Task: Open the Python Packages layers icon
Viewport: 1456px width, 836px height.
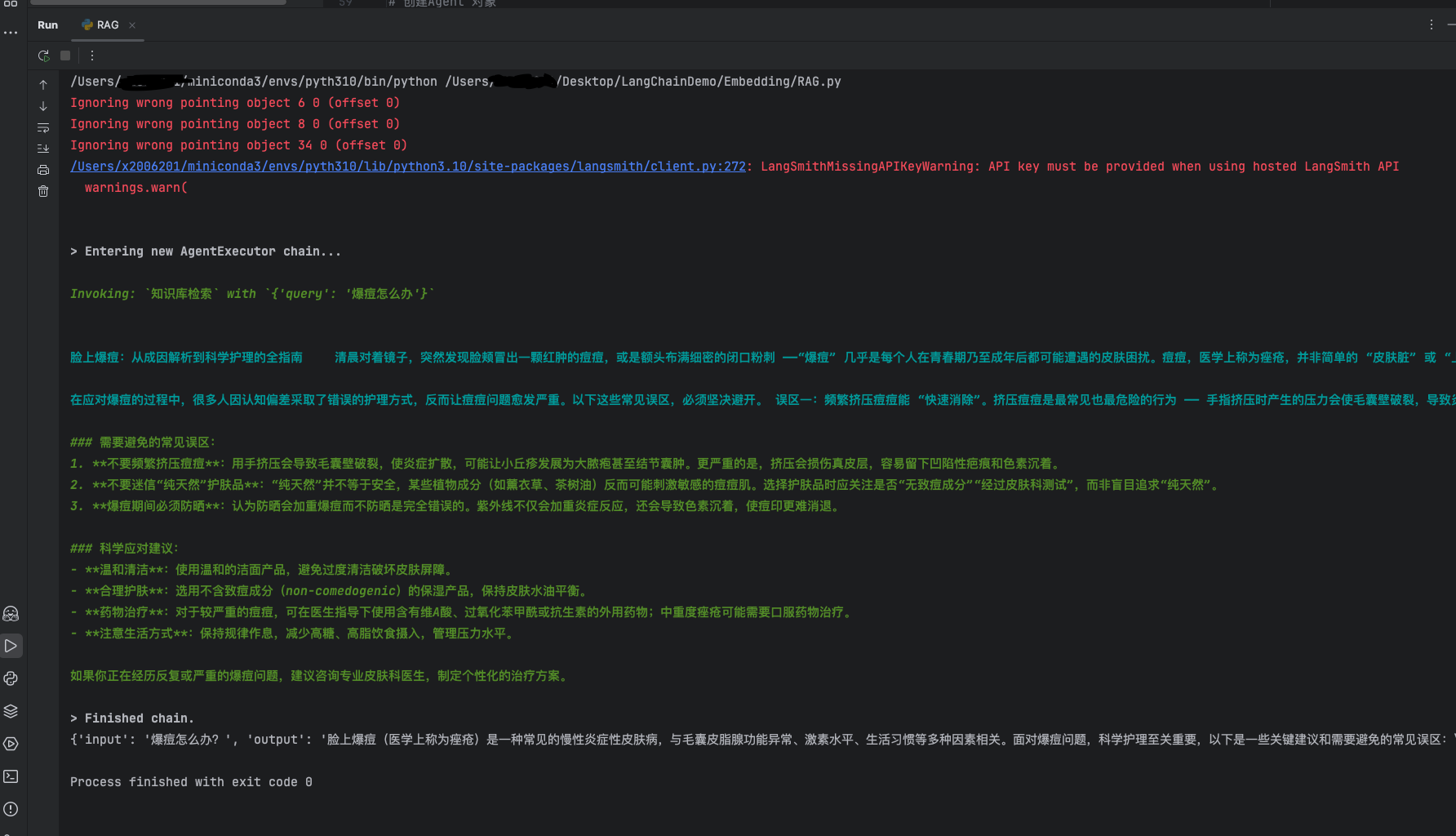Action: click(x=11, y=711)
